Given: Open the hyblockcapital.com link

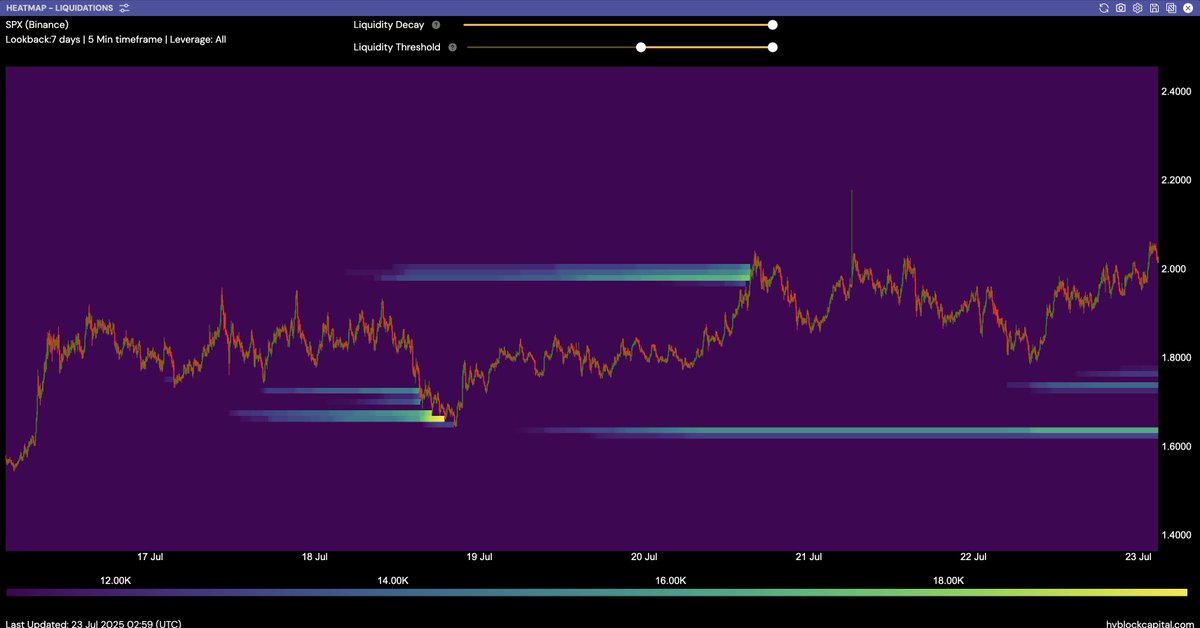Looking at the screenshot, I should pyautogui.click(x=1149, y=623).
